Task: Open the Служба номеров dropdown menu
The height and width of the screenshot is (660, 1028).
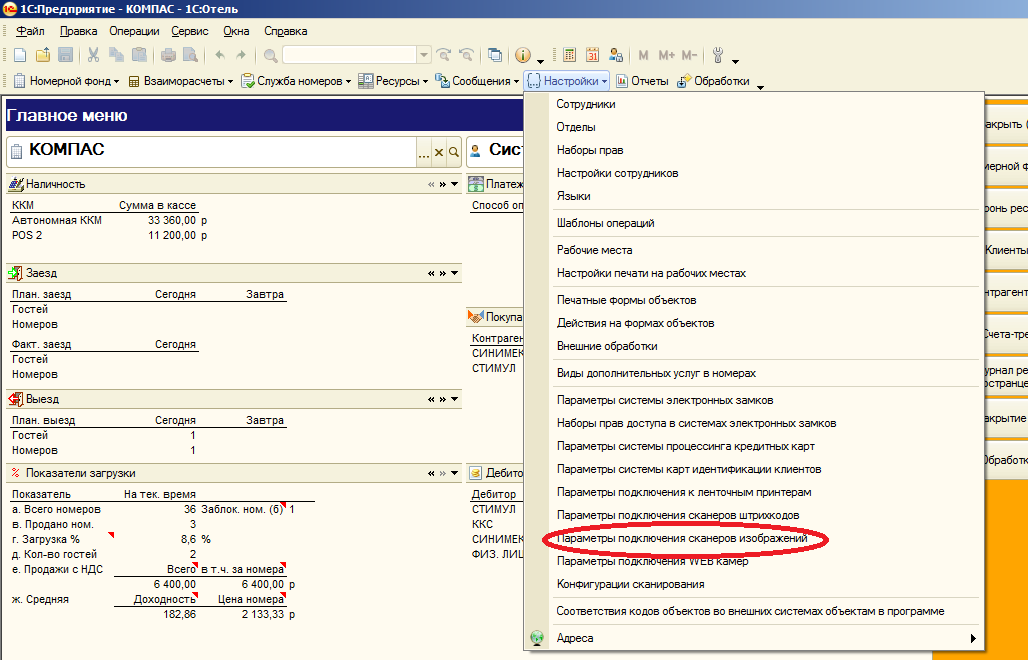Action: tap(296, 81)
